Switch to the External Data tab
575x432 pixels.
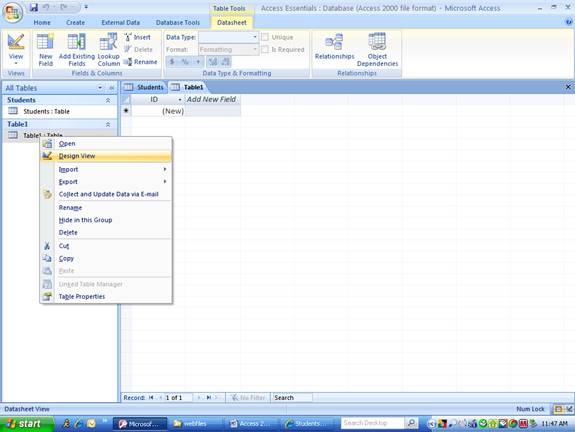[121, 22]
